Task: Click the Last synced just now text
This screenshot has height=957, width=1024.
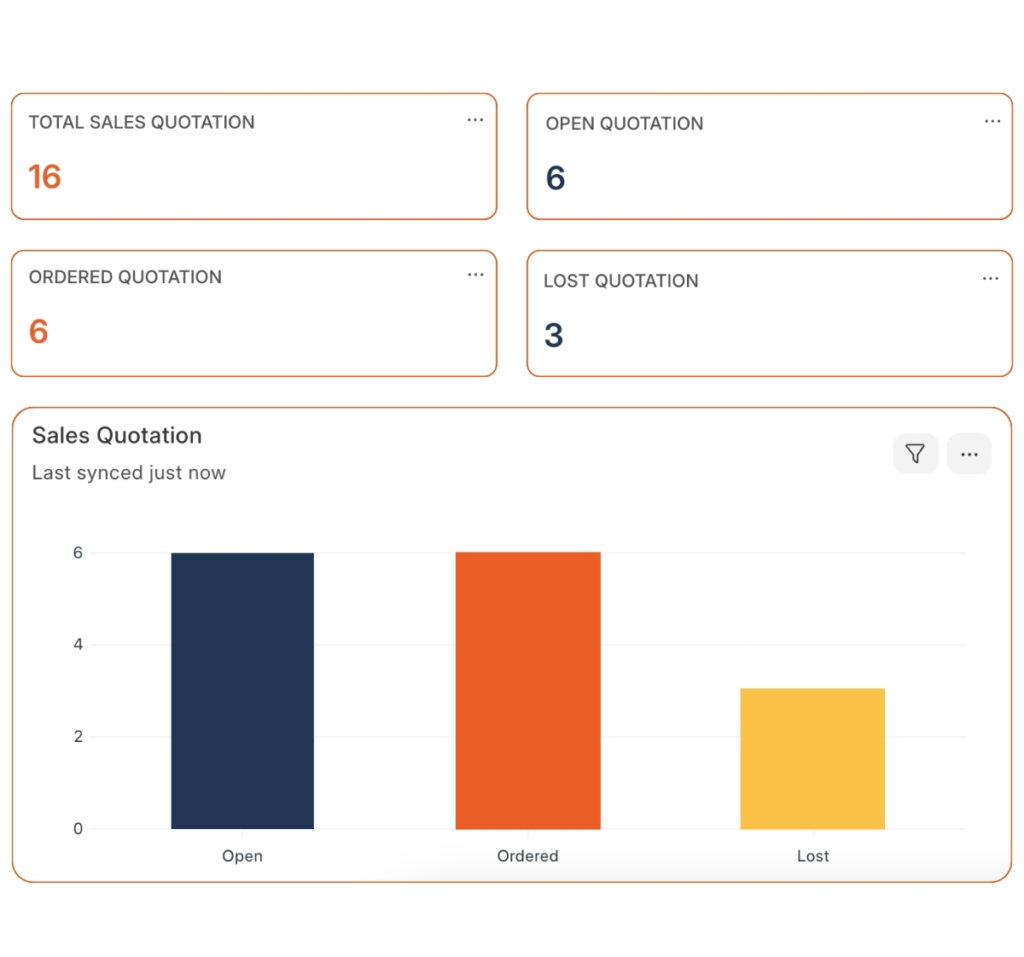Action: (129, 473)
